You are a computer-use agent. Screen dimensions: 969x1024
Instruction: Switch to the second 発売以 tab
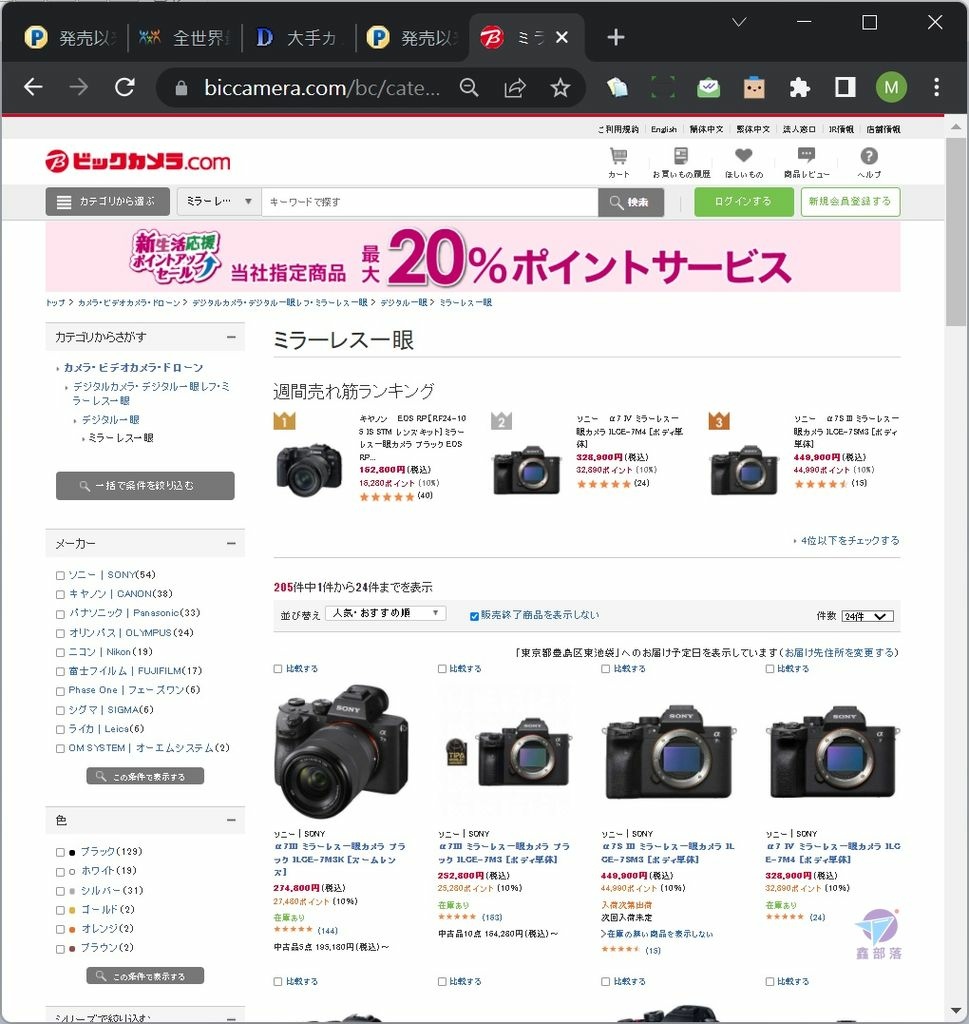click(413, 38)
